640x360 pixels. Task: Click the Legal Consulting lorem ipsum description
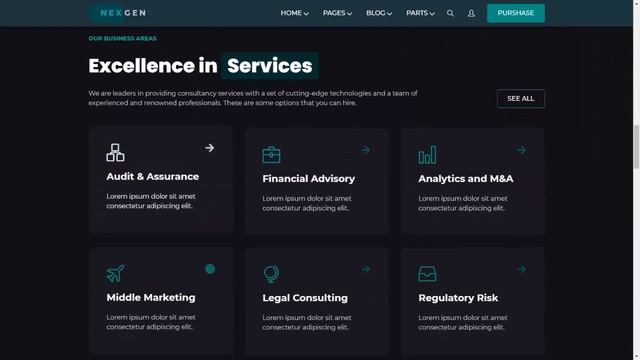307,322
